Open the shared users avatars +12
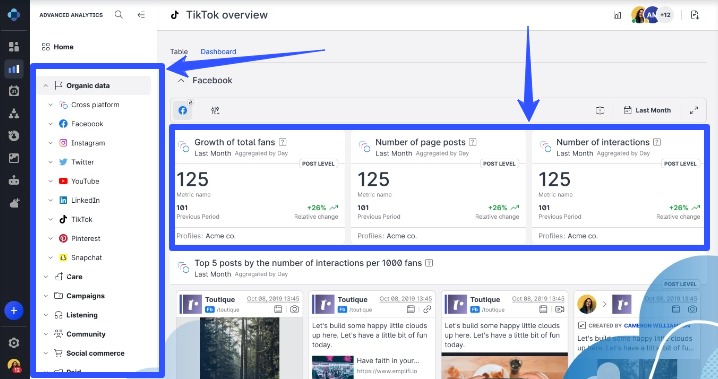 (653, 15)
